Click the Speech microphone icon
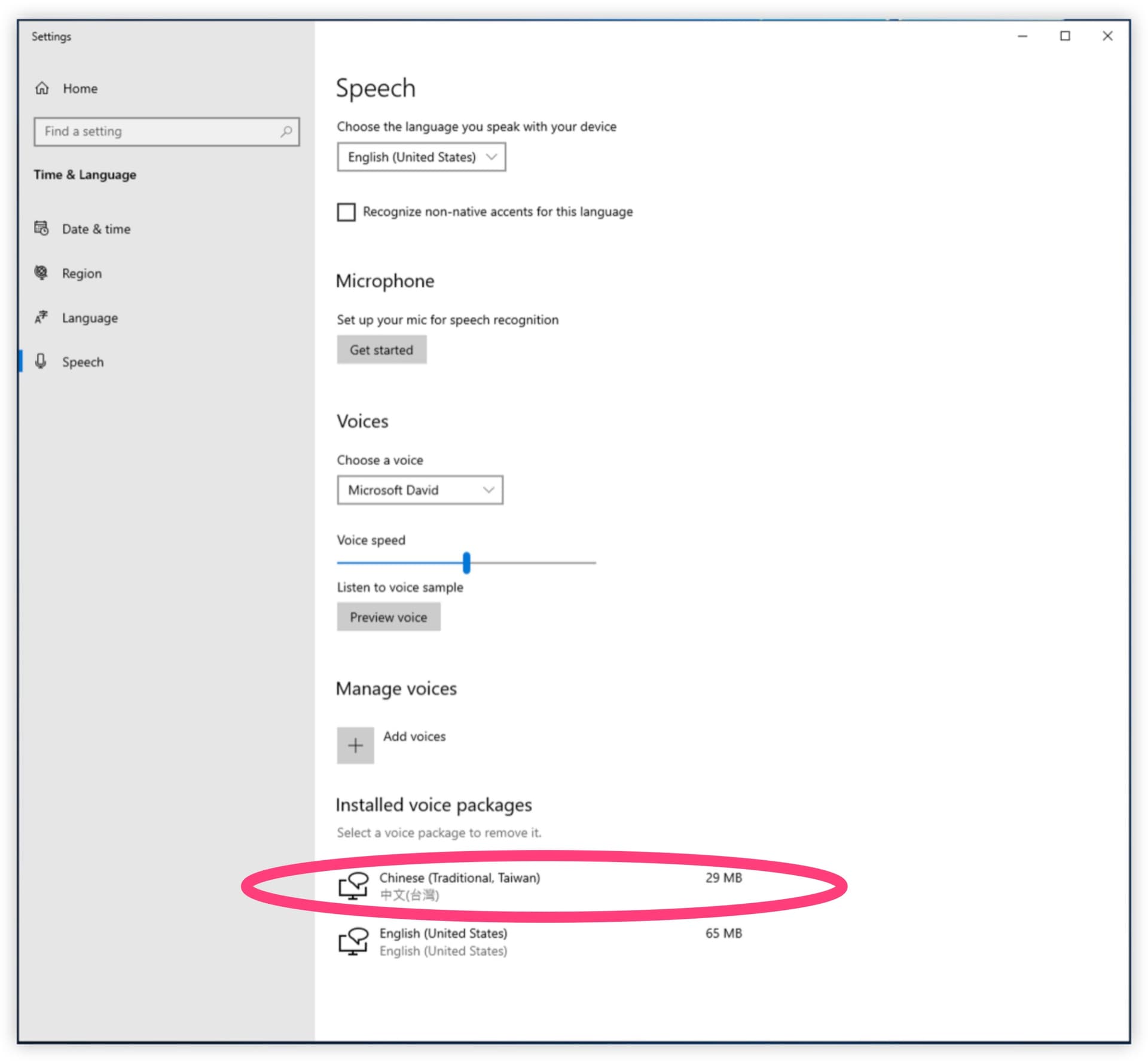The image size is (1148, 1061). (x=41, y=361)
